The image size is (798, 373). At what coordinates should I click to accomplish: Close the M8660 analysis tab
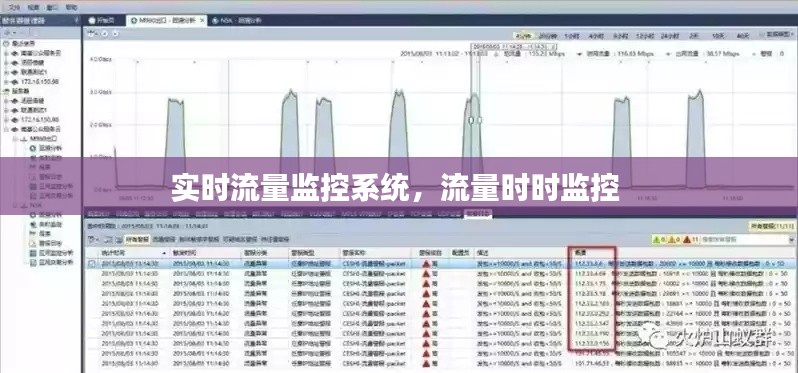click(x=202, y=20)
